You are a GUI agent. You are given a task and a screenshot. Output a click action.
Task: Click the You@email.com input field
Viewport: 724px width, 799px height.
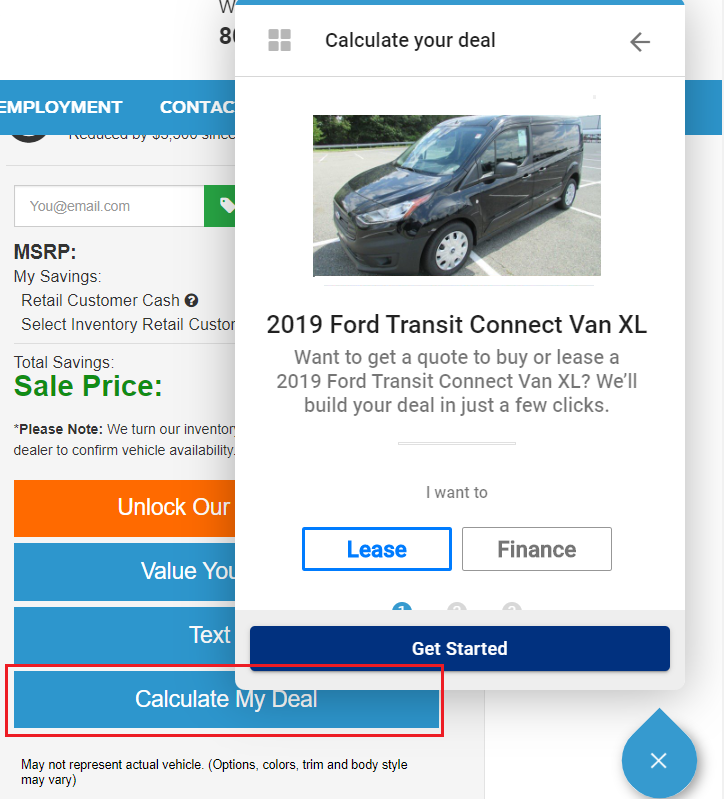point(109,206)
